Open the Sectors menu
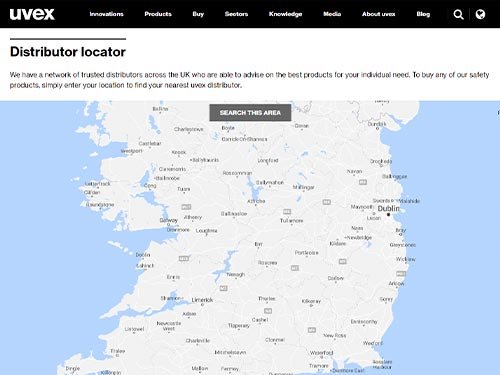500x375 pixels. tap(236, 14)
